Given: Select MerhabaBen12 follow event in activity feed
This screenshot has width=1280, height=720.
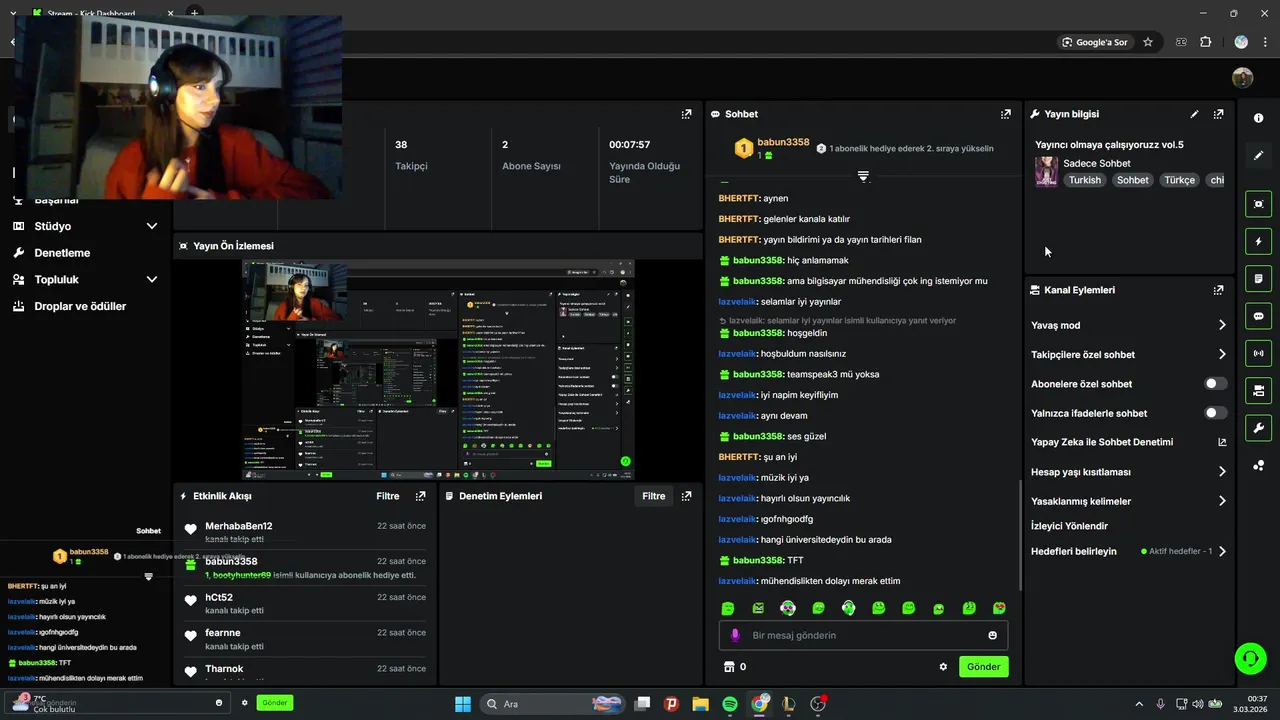Looking at the screenshot, I should point(305,533).
